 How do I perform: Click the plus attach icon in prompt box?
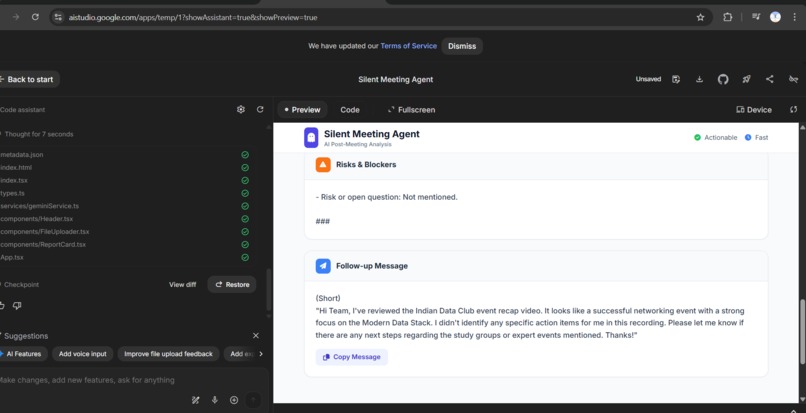click(234, 400)
